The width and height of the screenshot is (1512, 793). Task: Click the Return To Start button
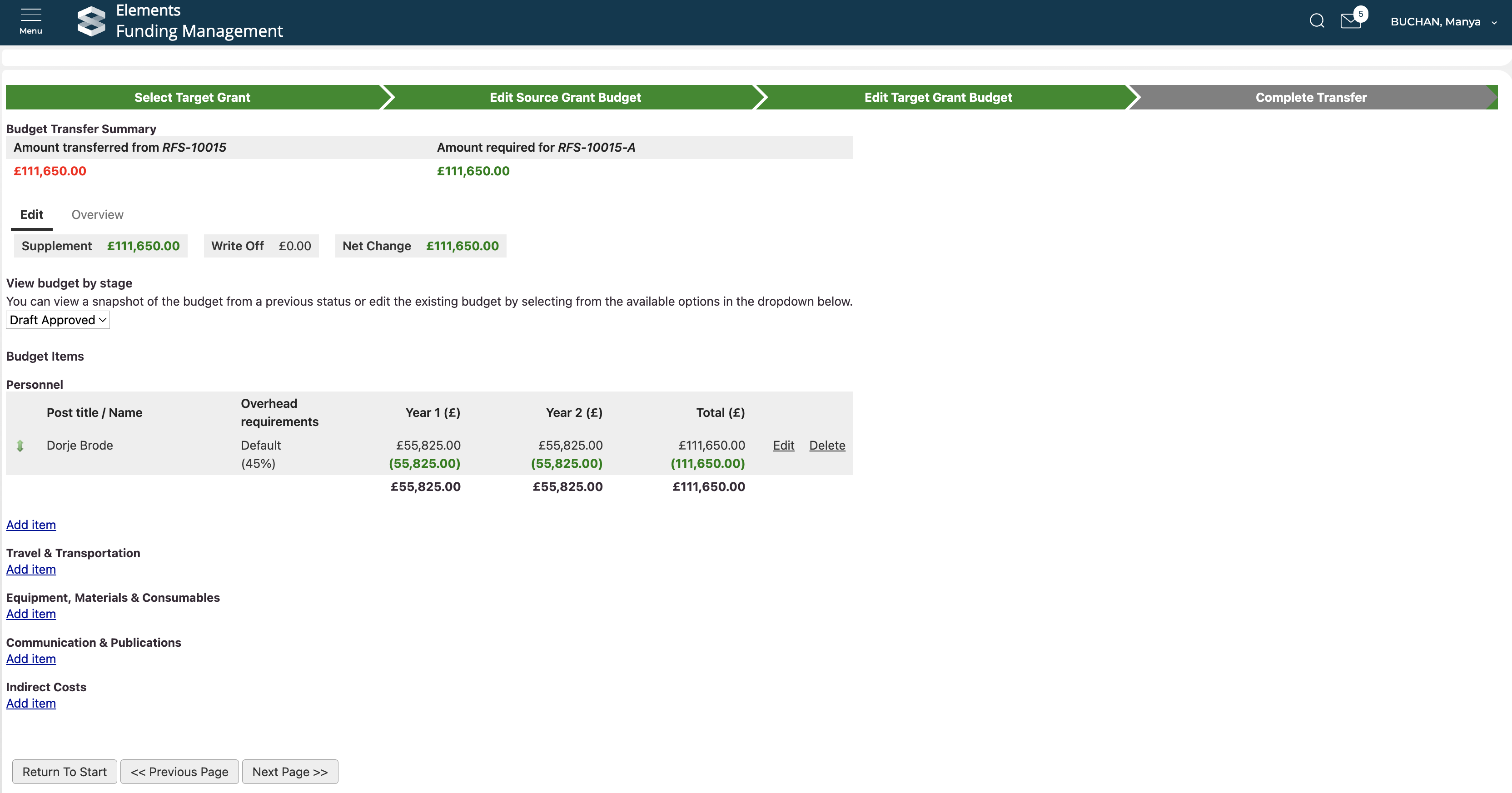[x=65, y=772]
